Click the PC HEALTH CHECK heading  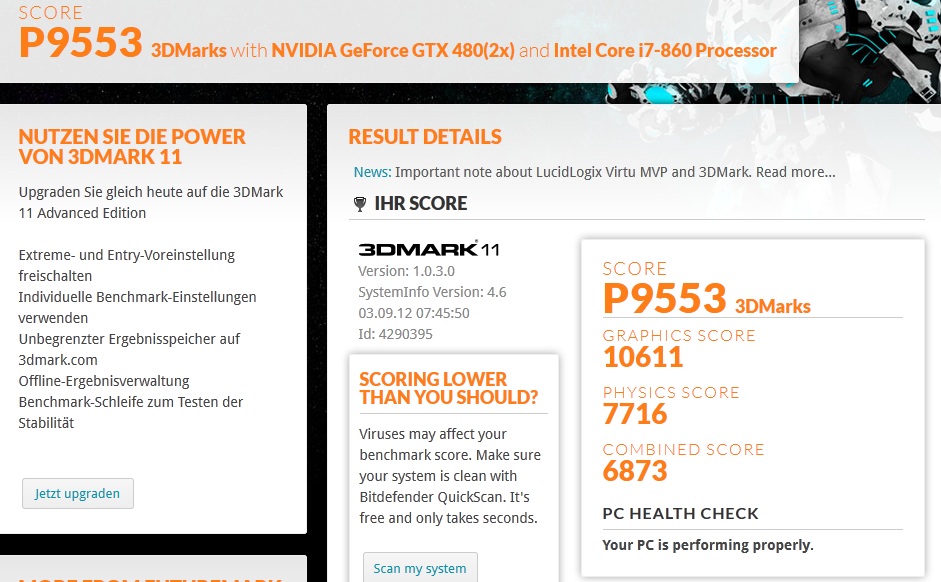[681, 514]
